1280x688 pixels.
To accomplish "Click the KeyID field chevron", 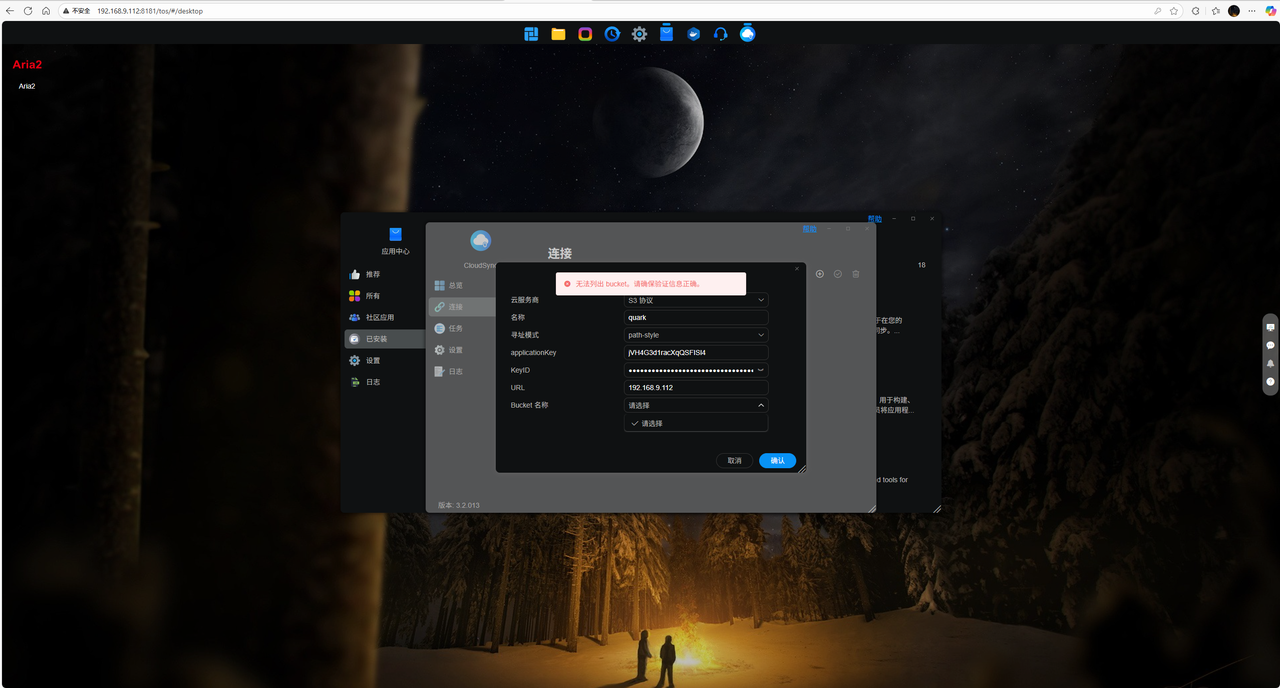I will click(761, 370).
